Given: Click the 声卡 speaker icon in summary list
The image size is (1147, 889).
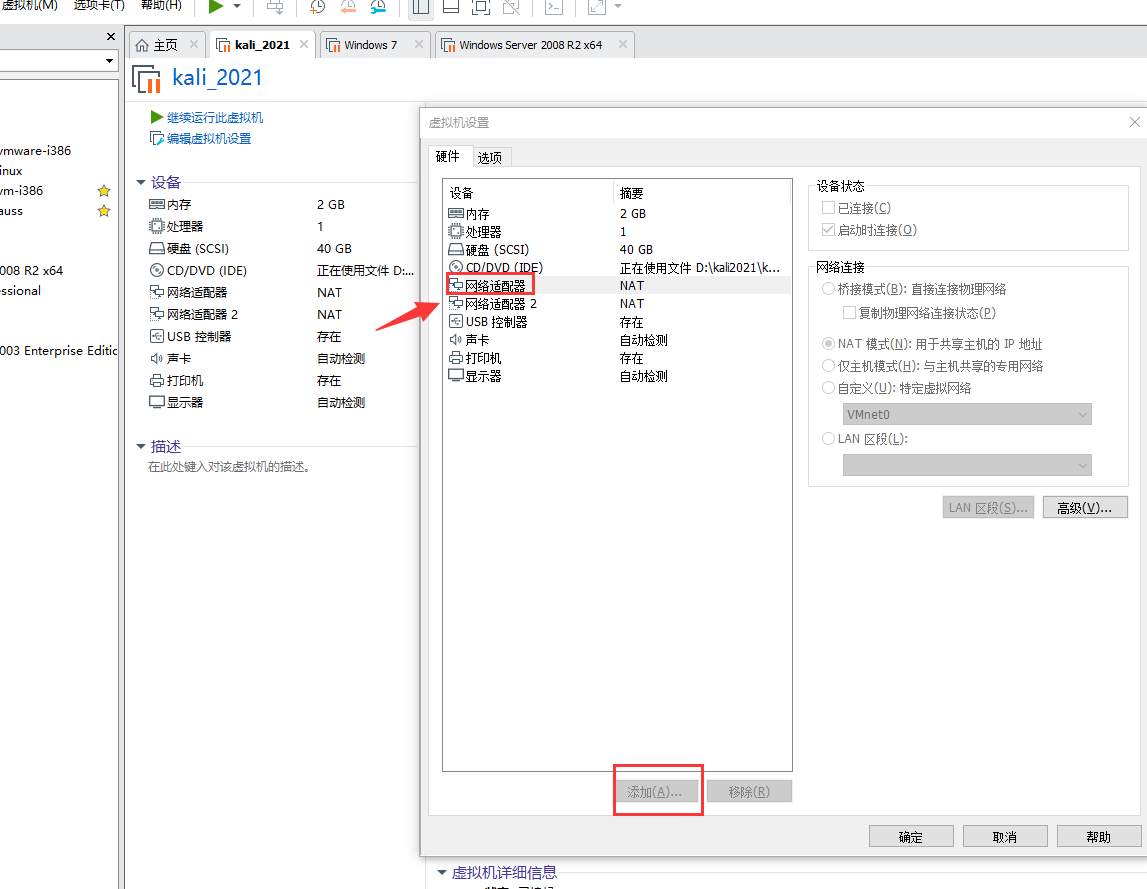Looking at the screenshot, I should 157,359.
